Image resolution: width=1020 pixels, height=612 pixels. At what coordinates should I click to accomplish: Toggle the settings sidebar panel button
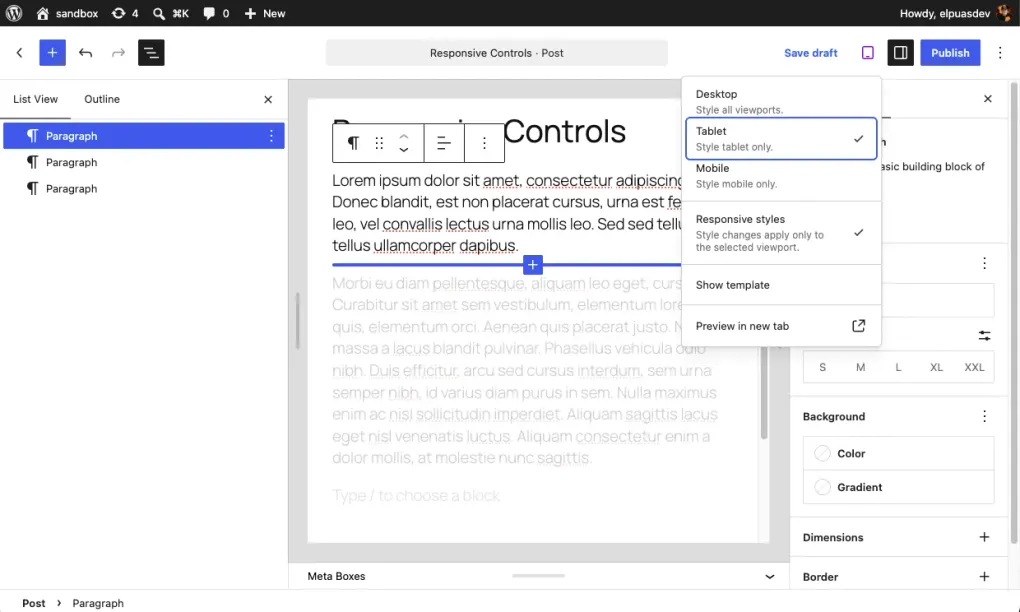[x=900, y=53]
